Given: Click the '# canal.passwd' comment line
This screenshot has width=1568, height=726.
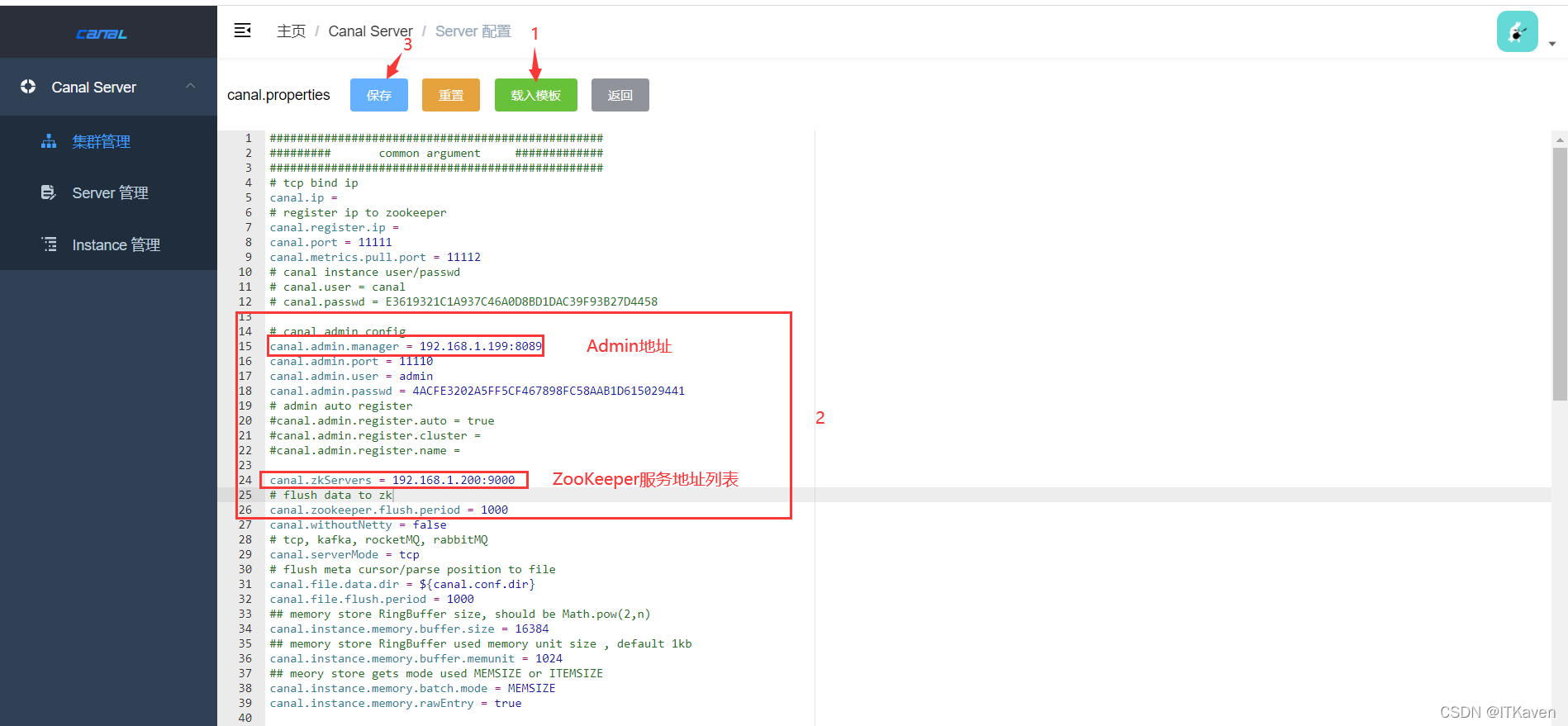Looking at the screenshot, I should (464, 301).
